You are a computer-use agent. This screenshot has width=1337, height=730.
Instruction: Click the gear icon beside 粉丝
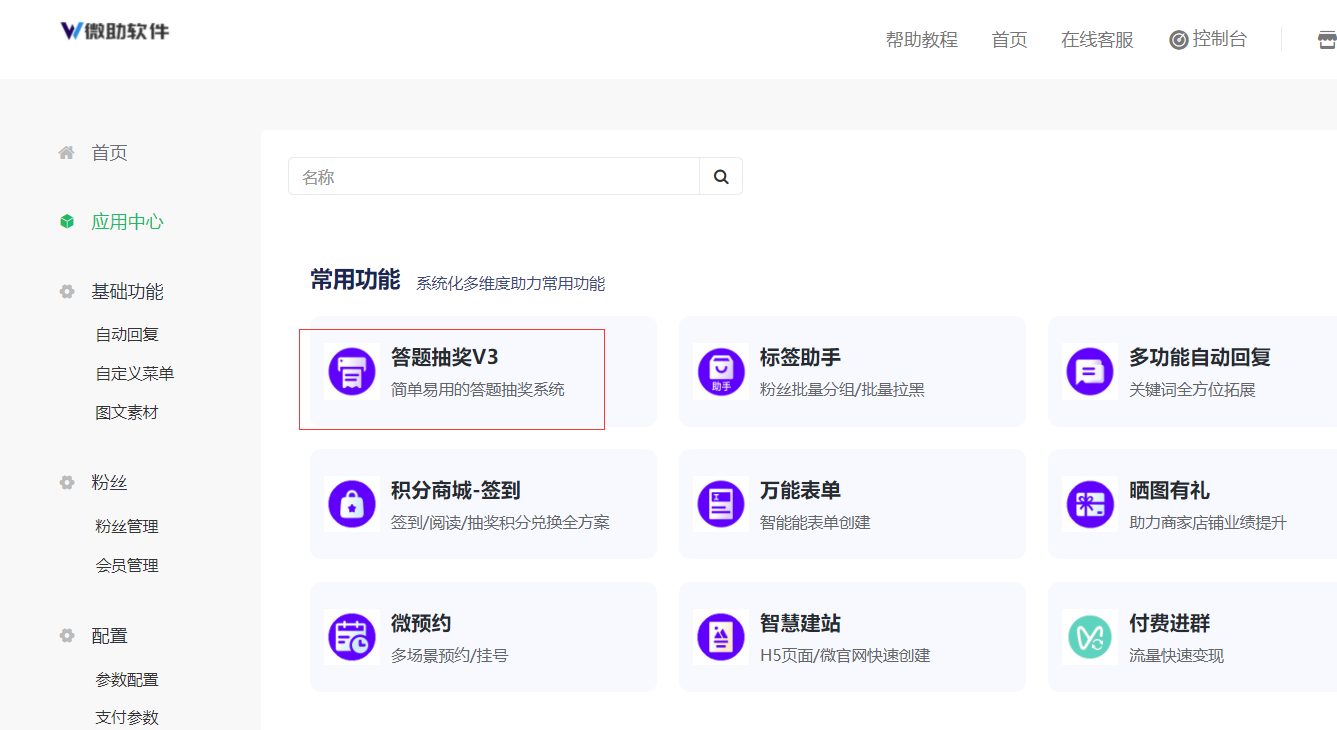67,482
